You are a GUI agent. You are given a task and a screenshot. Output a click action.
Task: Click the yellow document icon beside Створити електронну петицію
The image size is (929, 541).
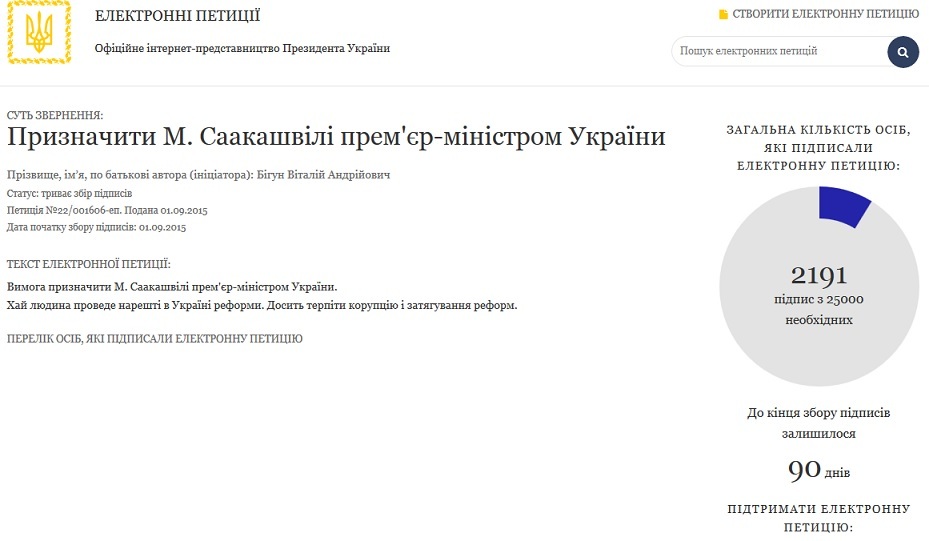tap(723, 14)
